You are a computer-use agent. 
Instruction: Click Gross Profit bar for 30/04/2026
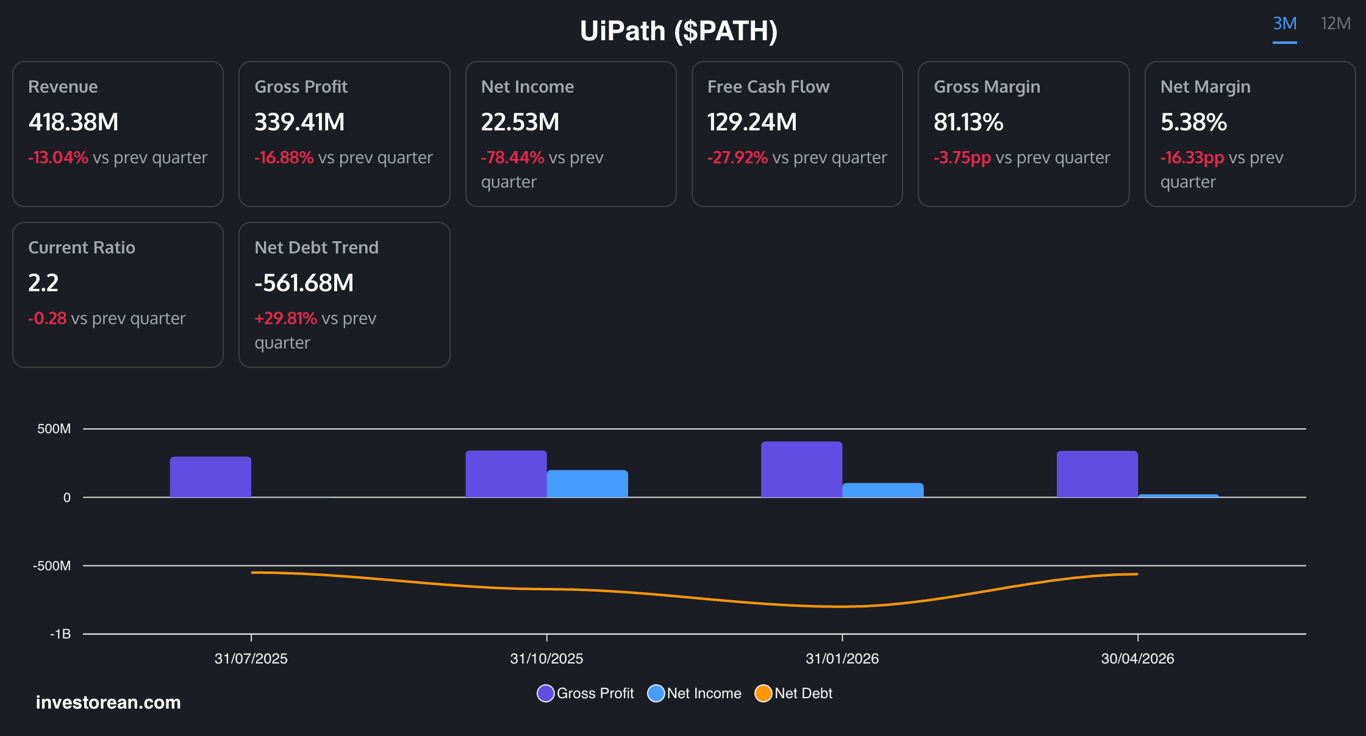pos(1097,474)
